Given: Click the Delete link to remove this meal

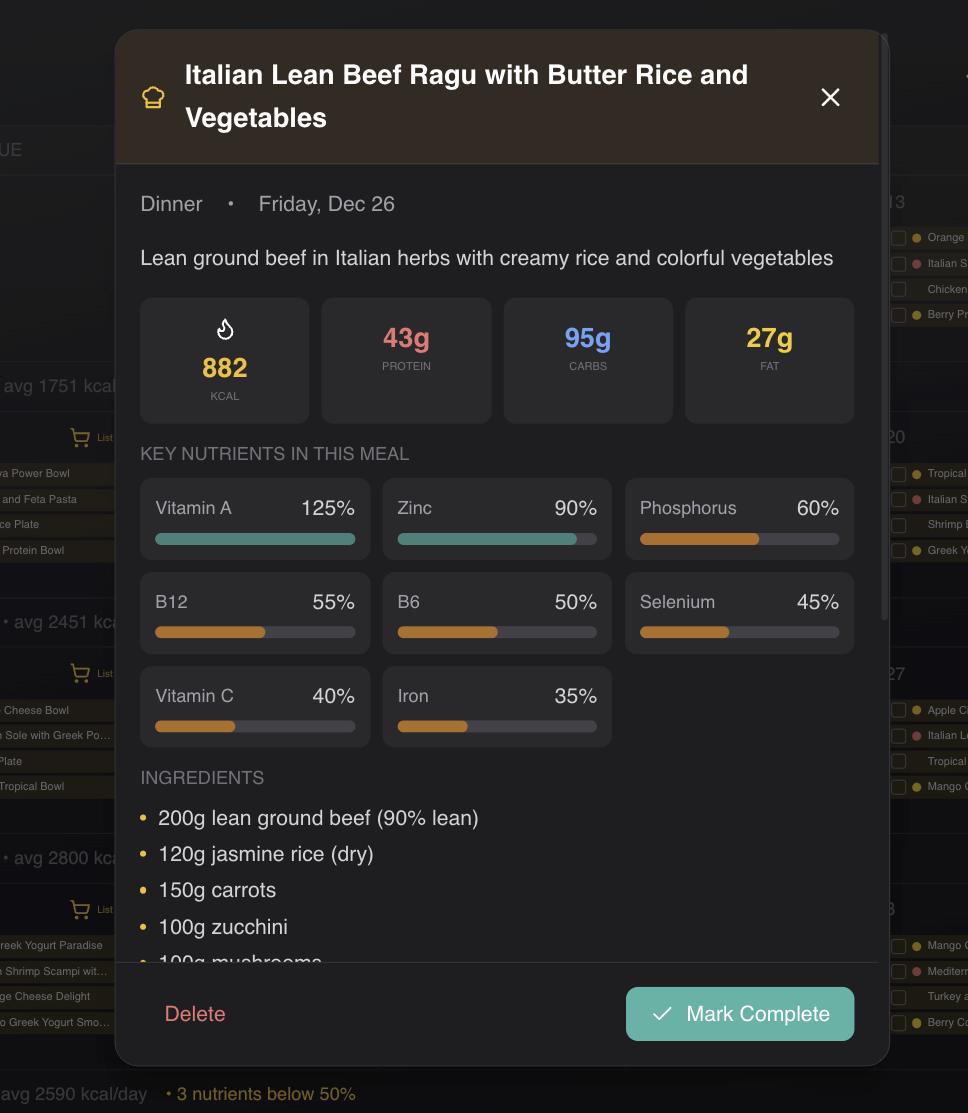Looking at the screenshot, I should click(195, 1013).
